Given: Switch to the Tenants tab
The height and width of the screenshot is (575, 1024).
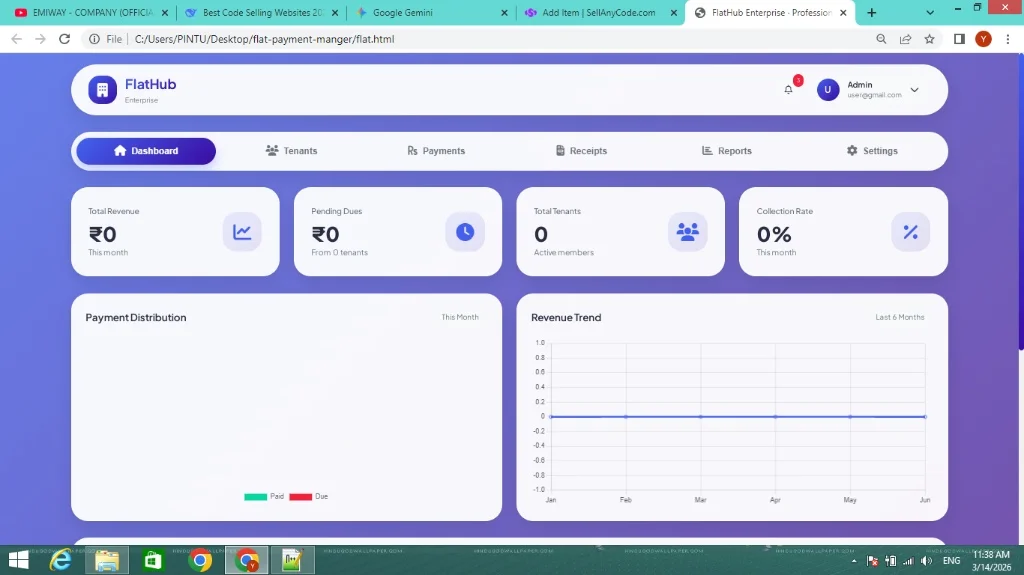Looking at the screenshot, I should (291, 151).
